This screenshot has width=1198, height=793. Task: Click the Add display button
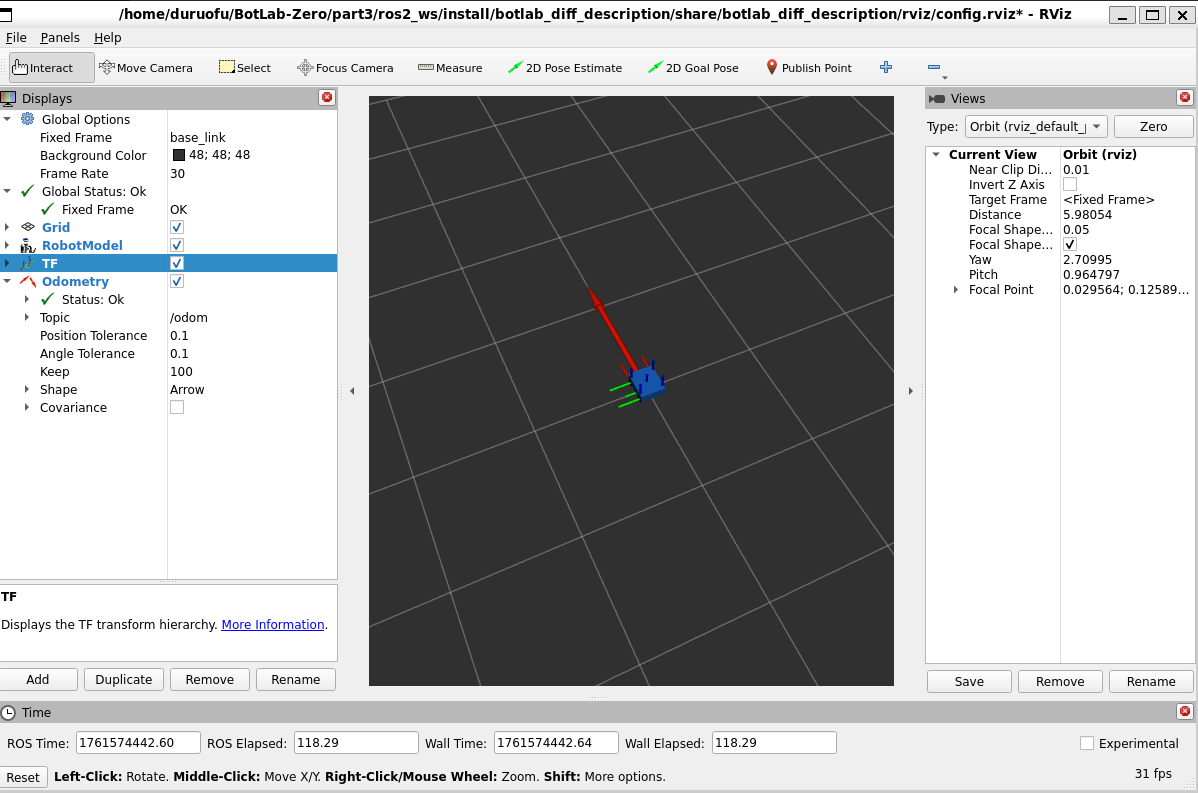tap(38, 680)
